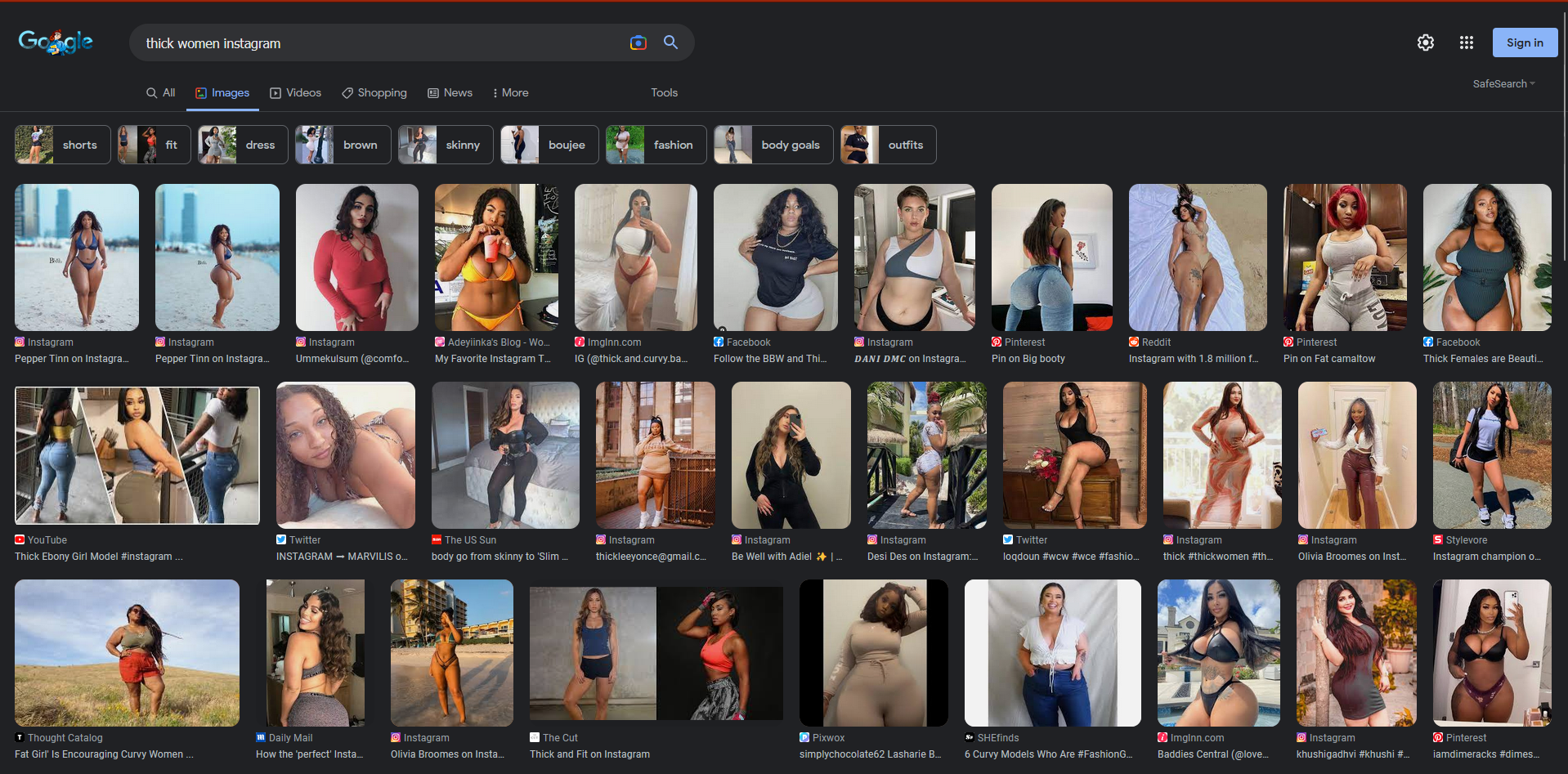Switch to the News tab
Image resolution: width=1568 pixels, height=774 pixels.
[450, 92]
